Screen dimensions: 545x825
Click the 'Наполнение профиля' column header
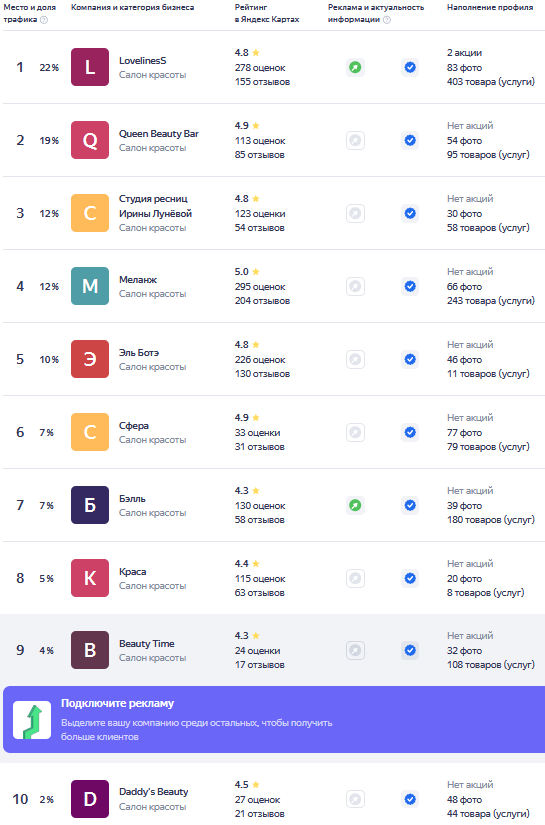pos(490,7)
